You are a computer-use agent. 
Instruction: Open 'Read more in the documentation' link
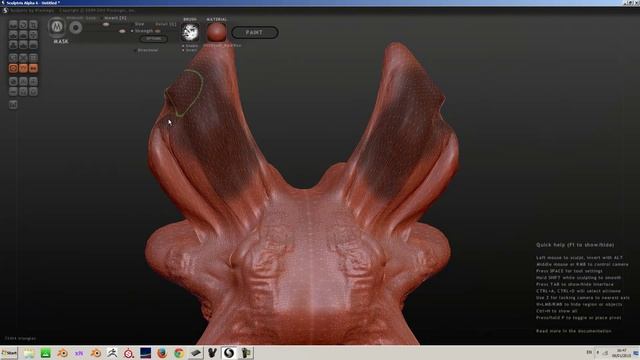573,331
